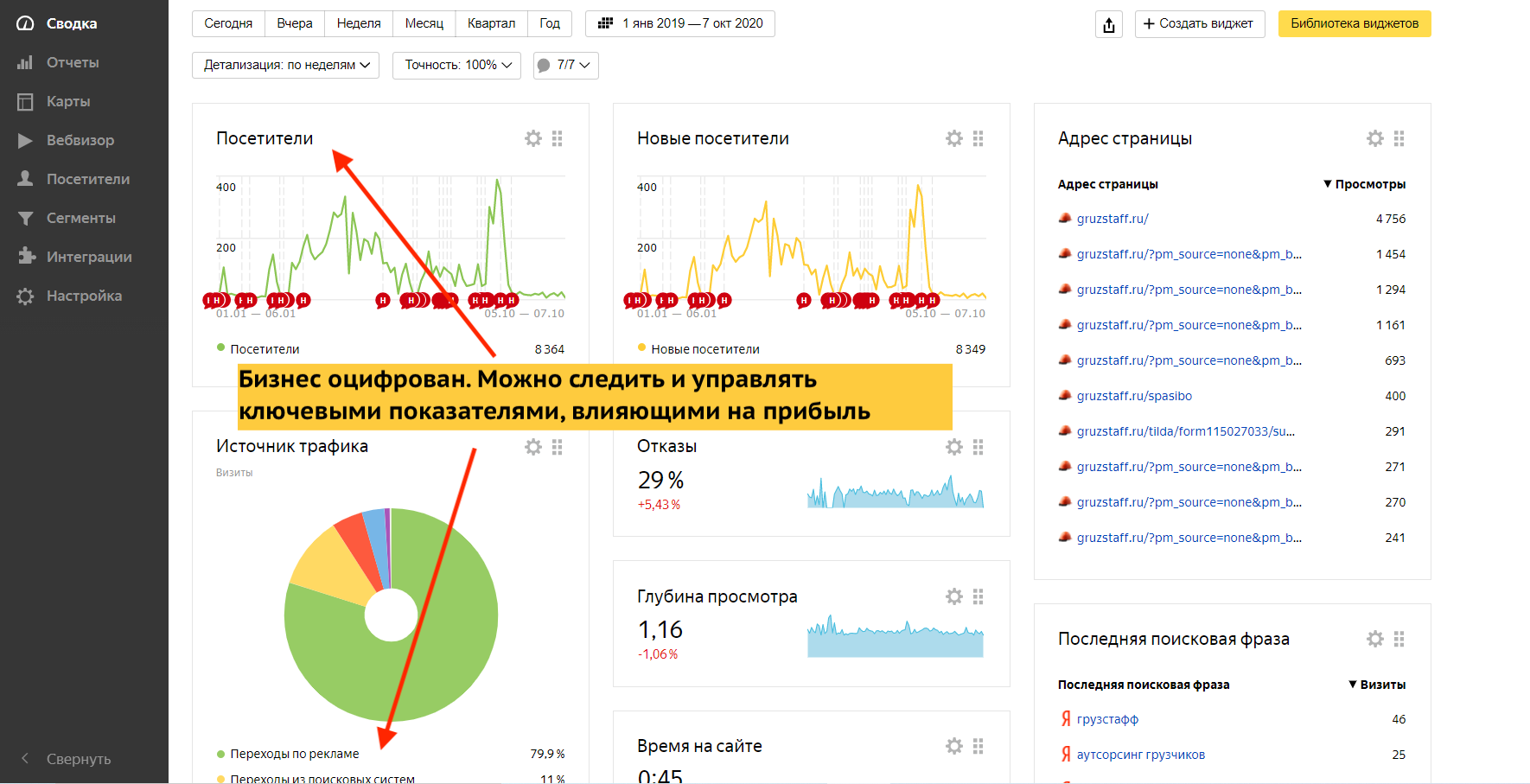Click the Создать виджет button
Image resolution: width=1530 pixels, height=784 pixels.
[x=1199, y=23]
